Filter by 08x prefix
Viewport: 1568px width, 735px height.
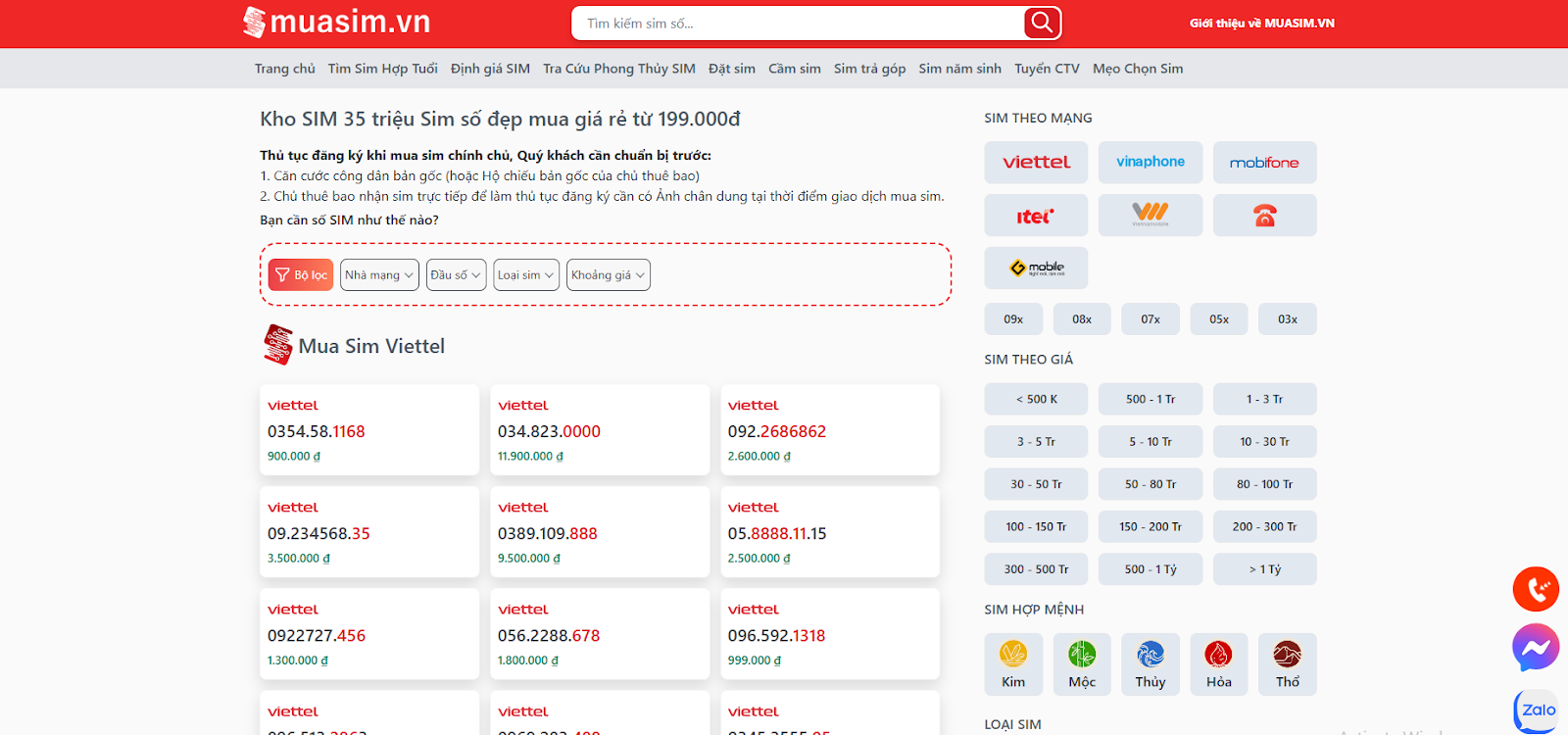coord(1082,319)
